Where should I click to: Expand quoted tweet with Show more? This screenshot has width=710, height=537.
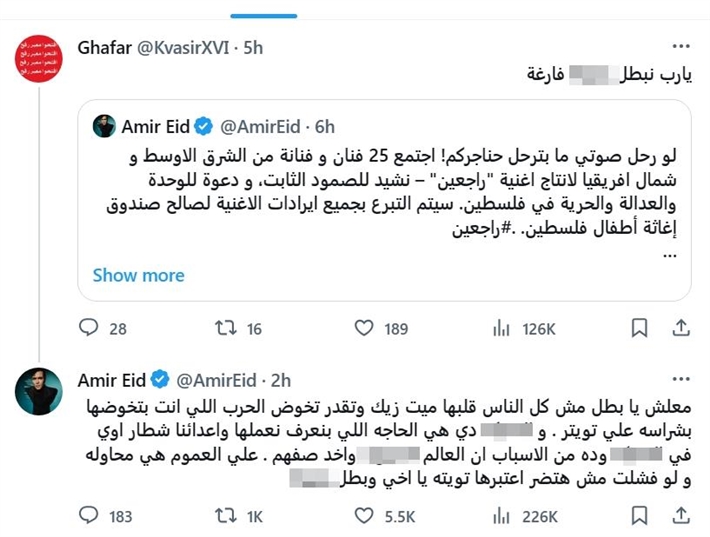[138, 275]
